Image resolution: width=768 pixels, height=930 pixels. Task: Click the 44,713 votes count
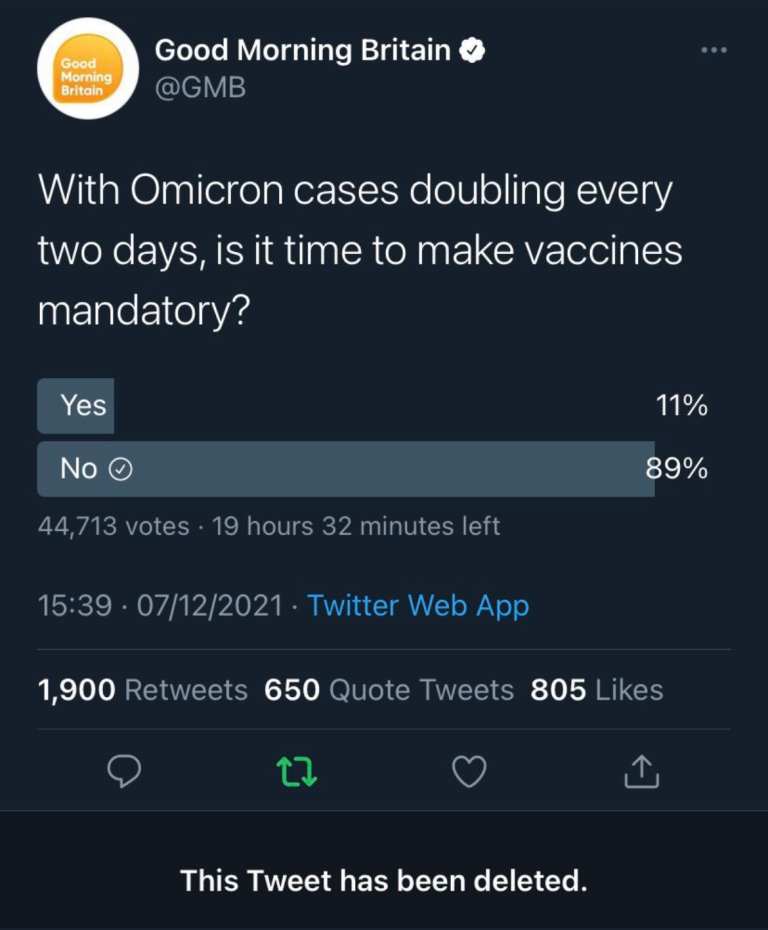(x=113, y=526)
